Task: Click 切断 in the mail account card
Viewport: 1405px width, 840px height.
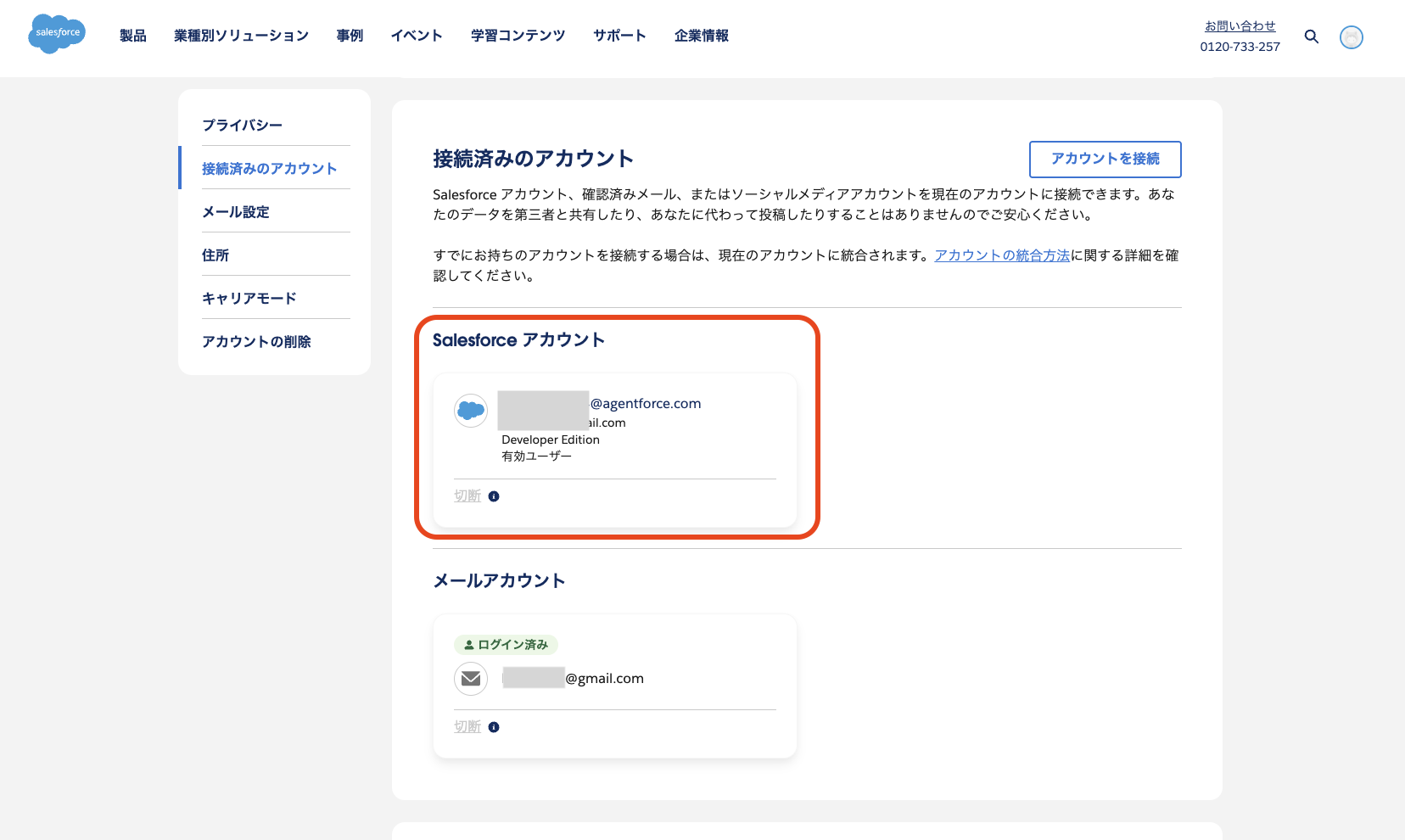Action: [467, 727]
